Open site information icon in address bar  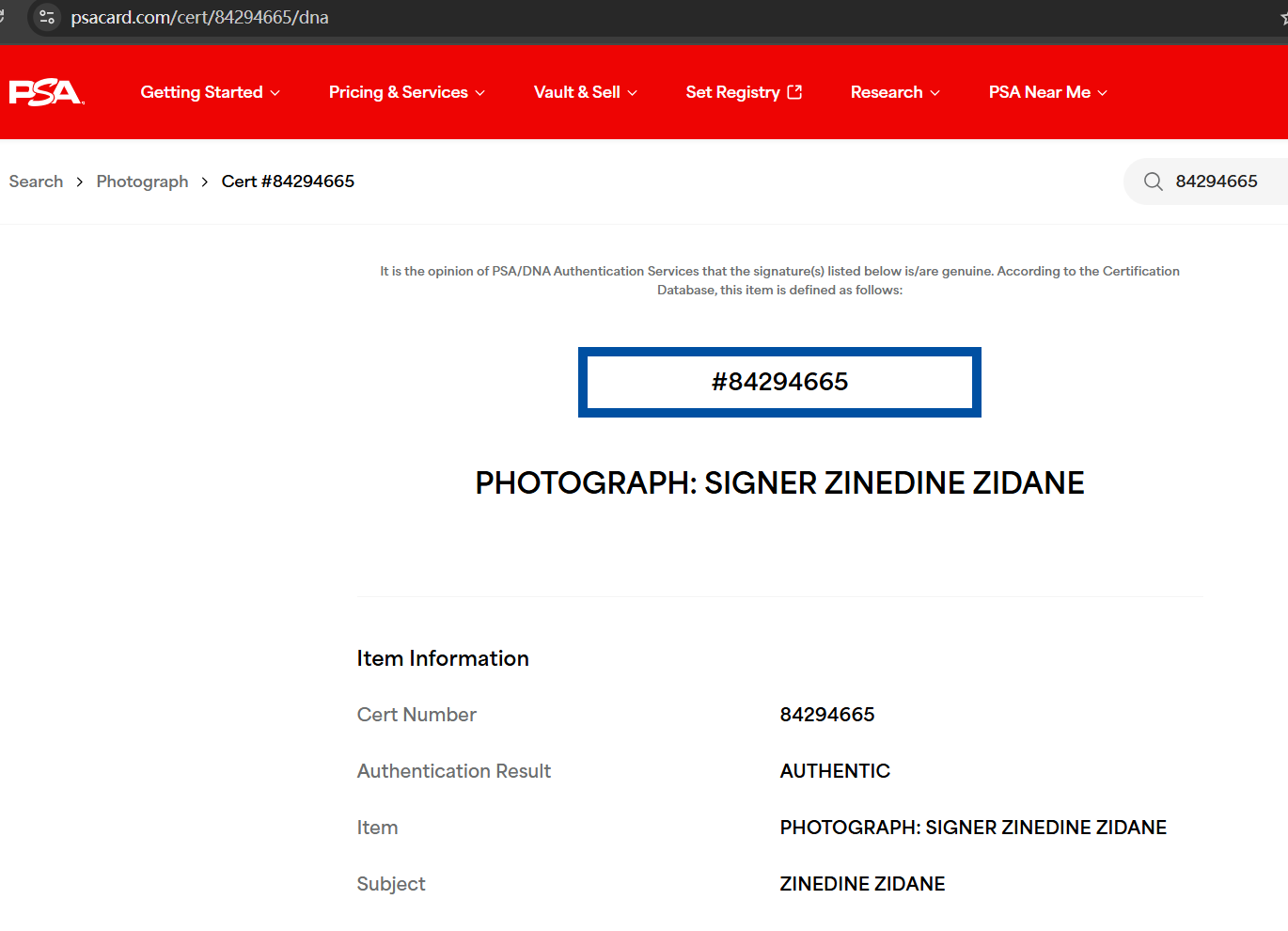tap(47, 17)
